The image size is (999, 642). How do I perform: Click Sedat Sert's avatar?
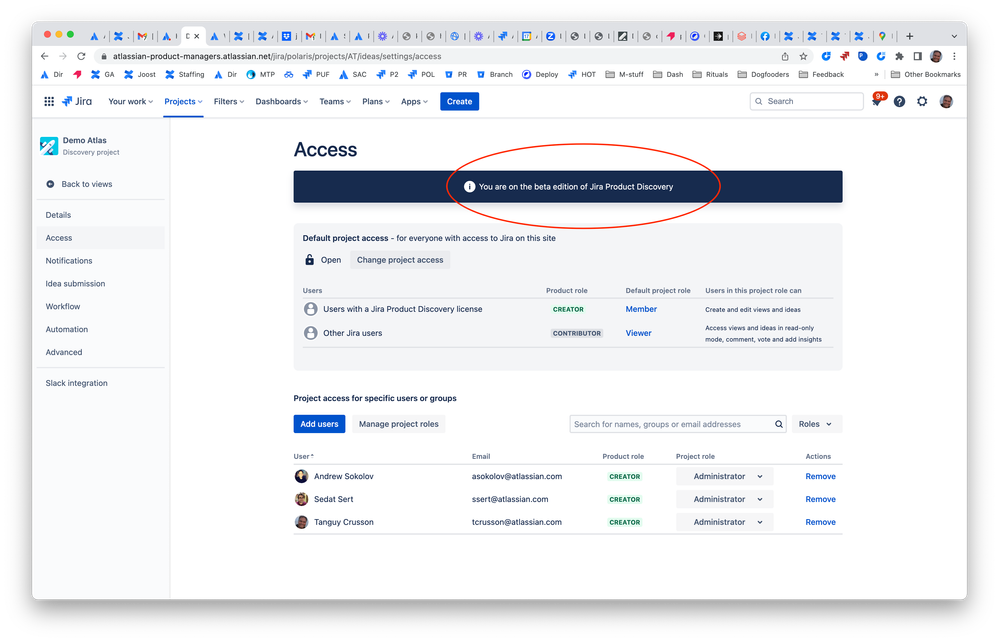coord(301,499)
